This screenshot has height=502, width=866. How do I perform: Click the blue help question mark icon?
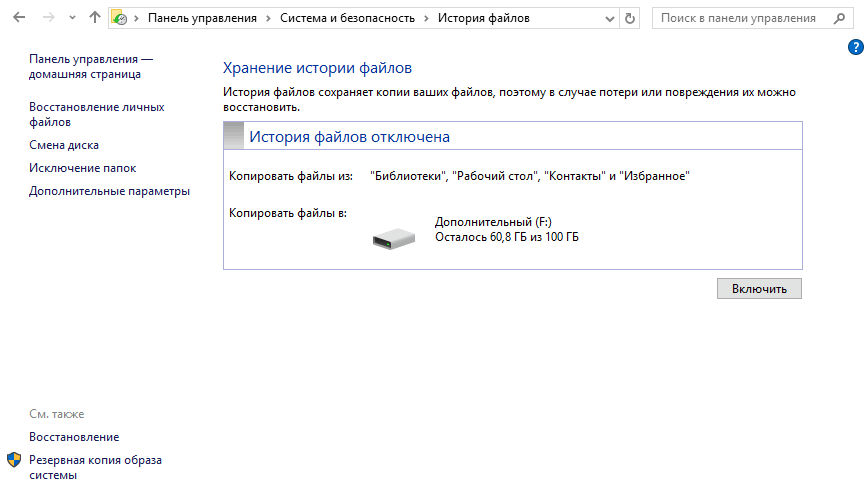click(855, 47)
